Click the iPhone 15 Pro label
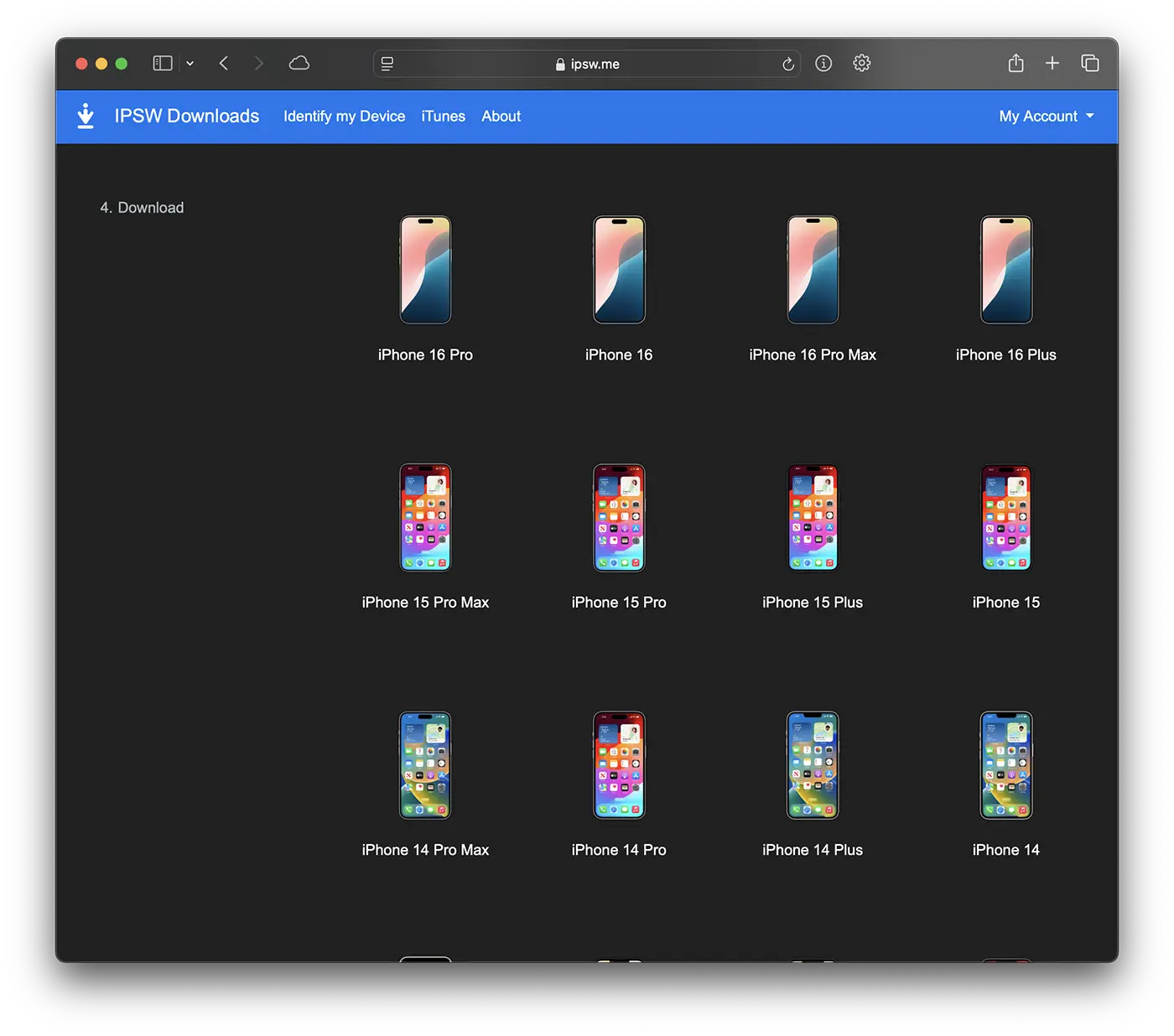This screenshot has height=1036, width=1174. pos(619,602)
